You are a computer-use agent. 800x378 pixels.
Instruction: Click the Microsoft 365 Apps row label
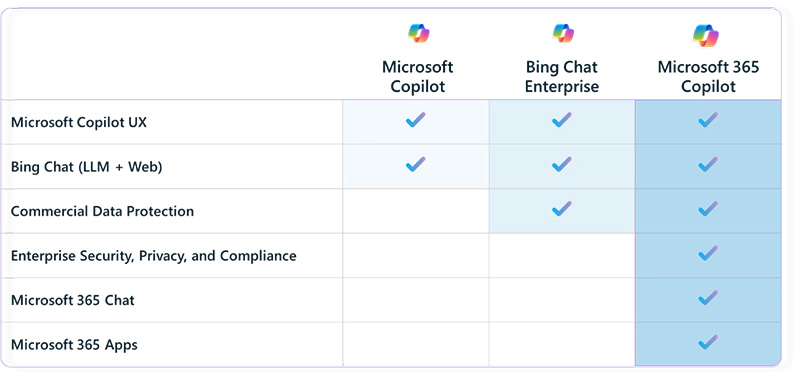[x=74, y=345]
